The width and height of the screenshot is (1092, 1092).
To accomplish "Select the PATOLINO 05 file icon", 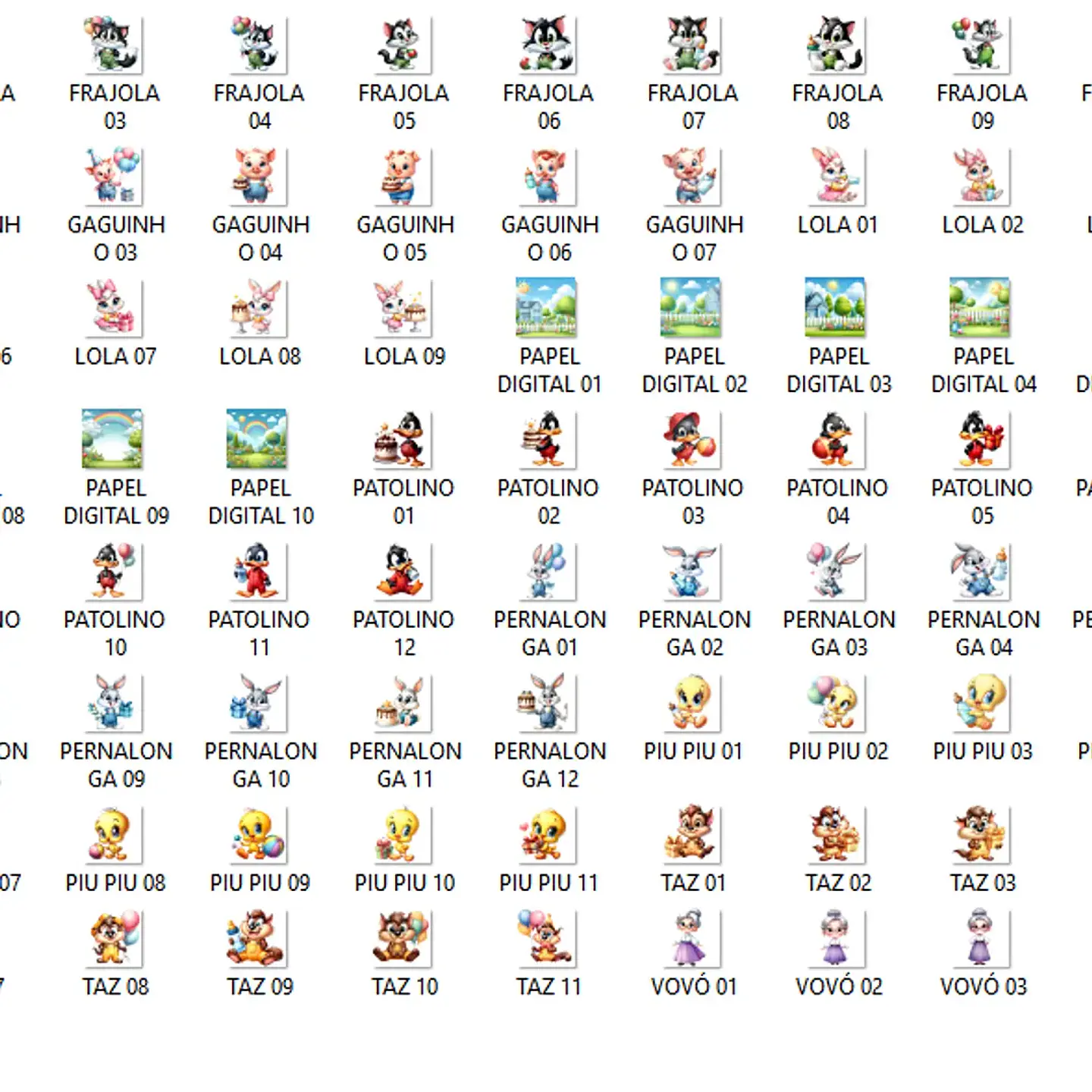I will 983,440.
